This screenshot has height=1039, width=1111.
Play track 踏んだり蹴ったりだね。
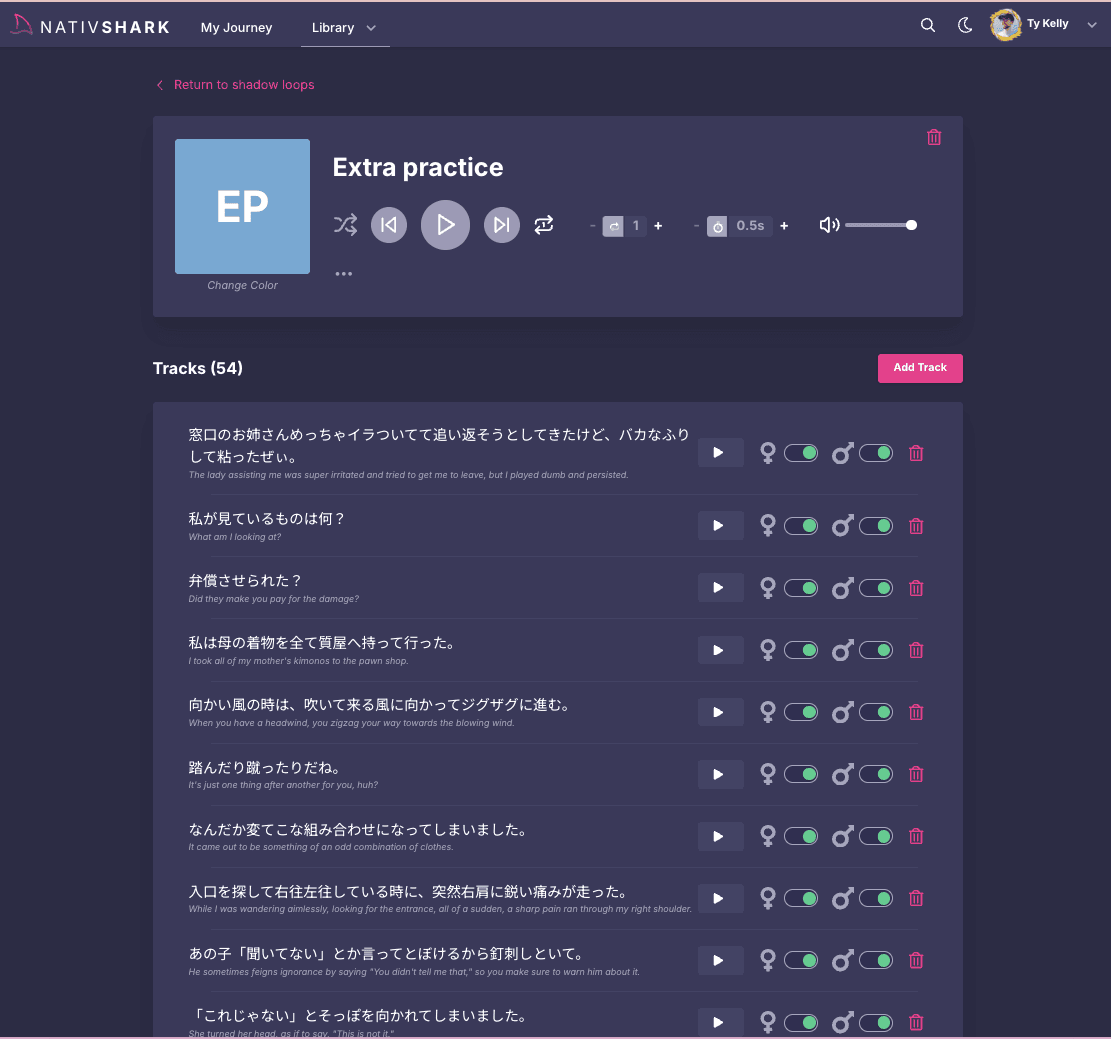pyautogui.click(x=720, y=775)
